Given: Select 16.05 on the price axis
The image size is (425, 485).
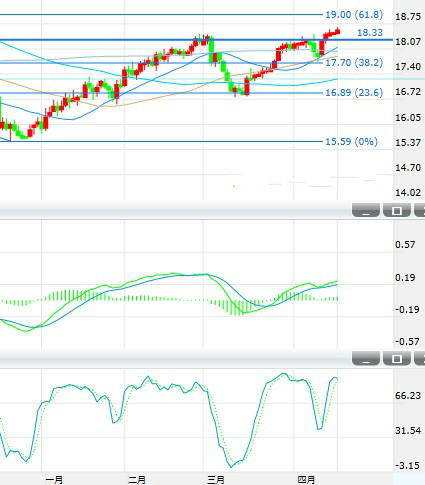Looking at the screenshot, I should (408, 117).
